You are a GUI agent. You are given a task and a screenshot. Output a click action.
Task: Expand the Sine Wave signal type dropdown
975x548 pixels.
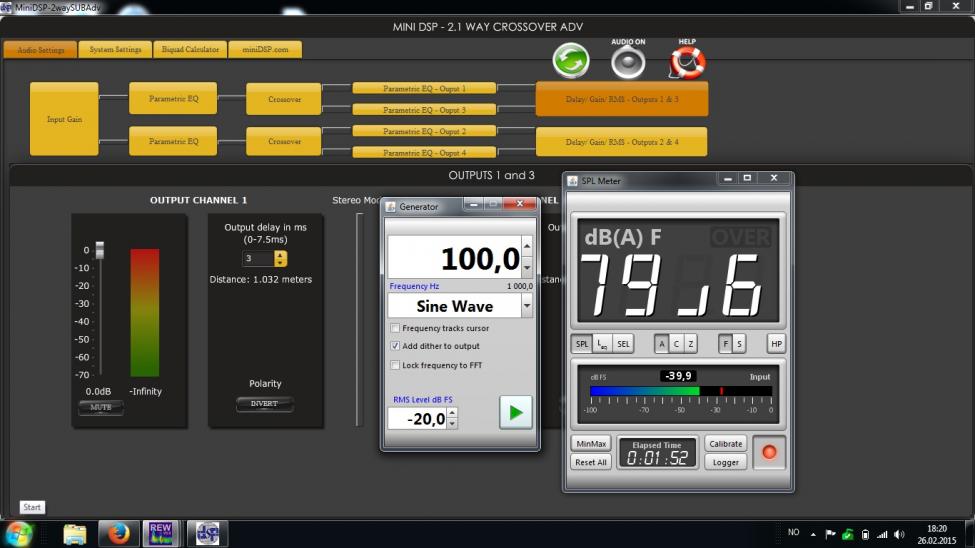click(527, 306)
